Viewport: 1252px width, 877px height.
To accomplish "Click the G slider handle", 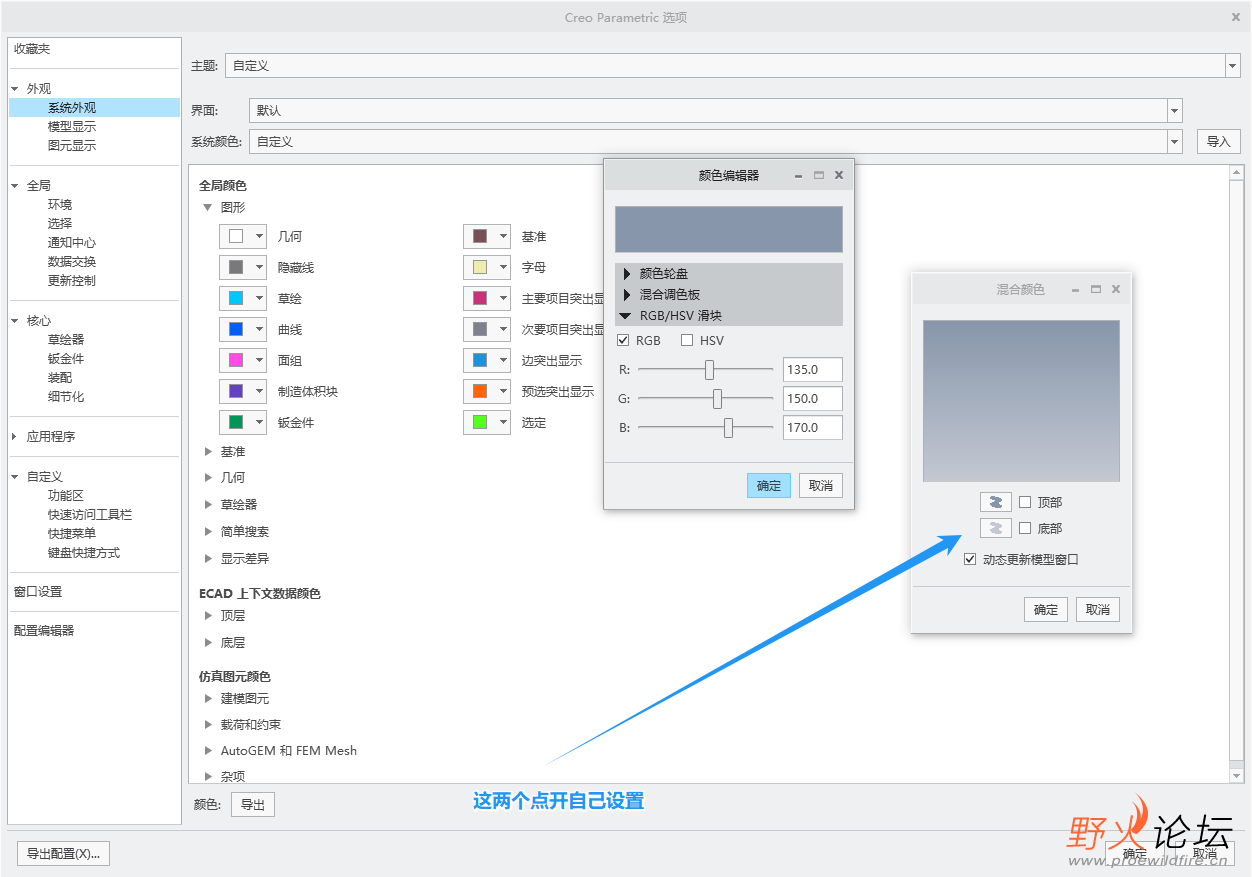I will pos(717,399).
